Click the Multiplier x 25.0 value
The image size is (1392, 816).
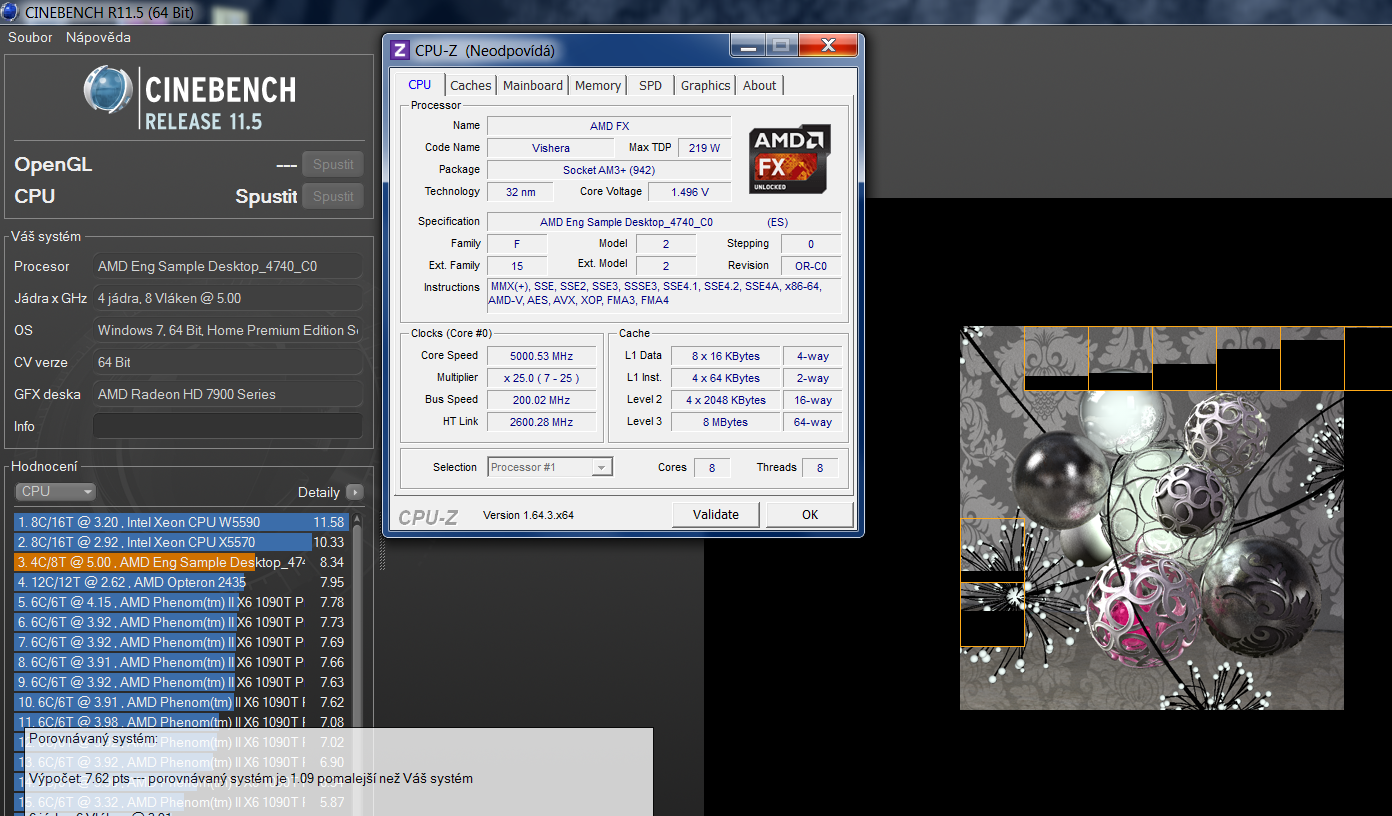tap(541, 378)
